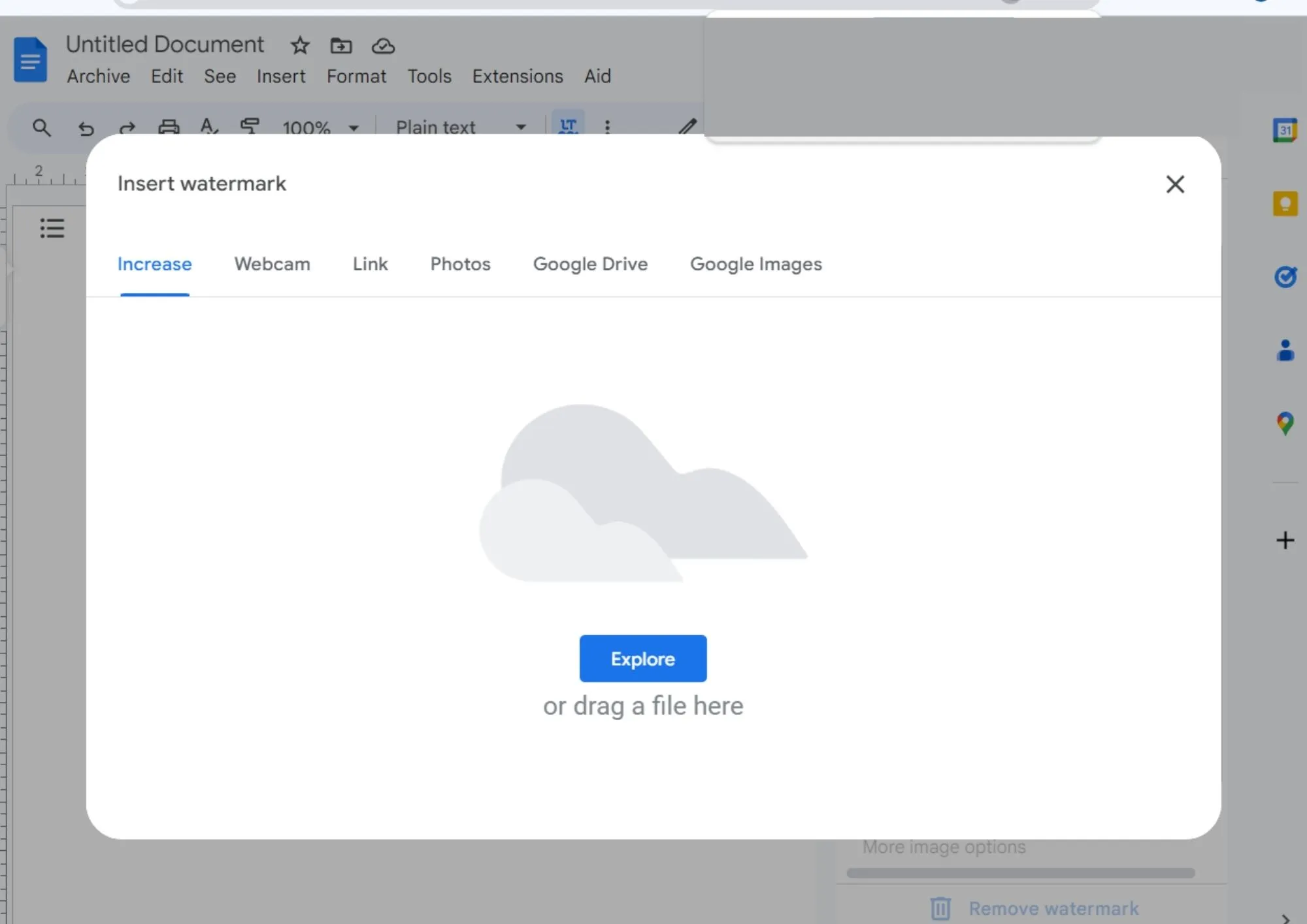
Task: Check cloud save status icon
Action: pyautogui.click(x=383, y=46)
